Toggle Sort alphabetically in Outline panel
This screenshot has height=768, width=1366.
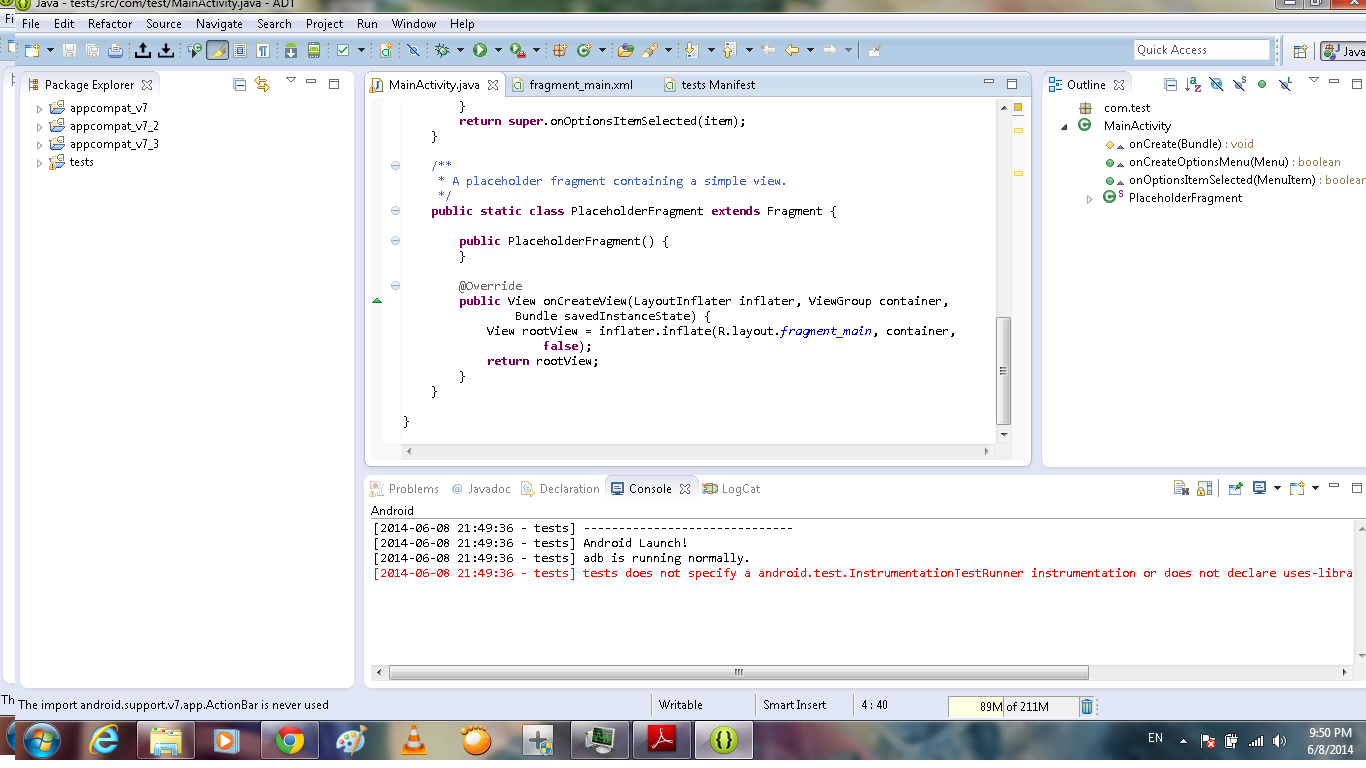pyautogui.click(x=1193, y=85)
